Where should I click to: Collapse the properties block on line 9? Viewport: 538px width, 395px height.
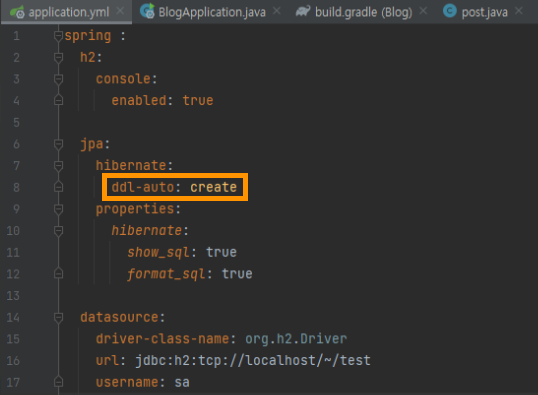58,209
